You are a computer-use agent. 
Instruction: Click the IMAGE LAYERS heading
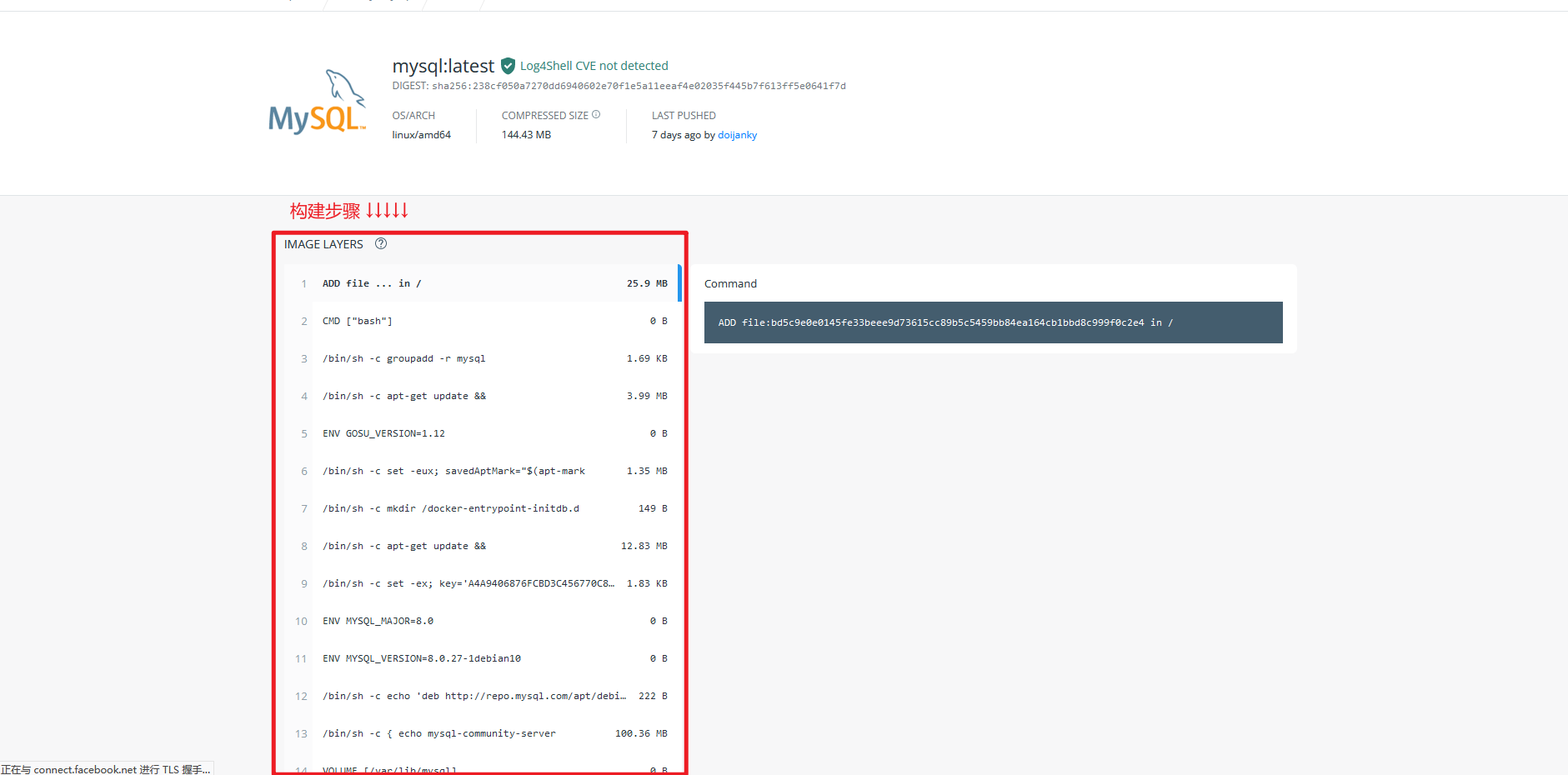pyautogui.click(x=323, y=244)
